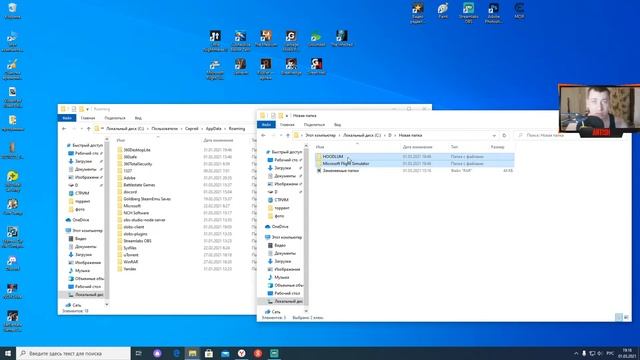Click OneDrive in Новая папка navigation pane
Image resolution: width=640 pixels, height=360 pixels.
tap(280, 227)
